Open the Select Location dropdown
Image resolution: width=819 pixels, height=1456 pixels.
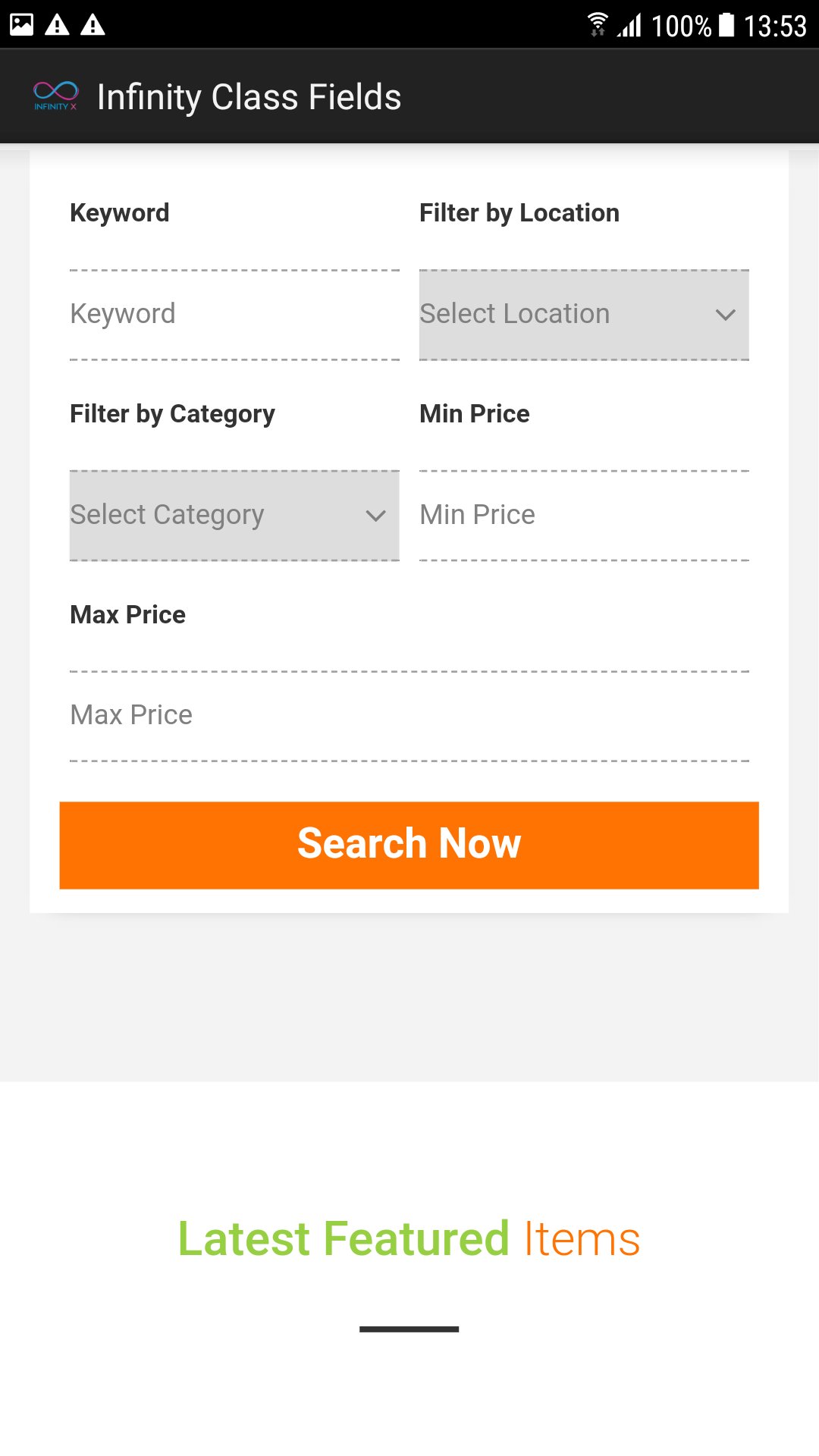[561, 315]
